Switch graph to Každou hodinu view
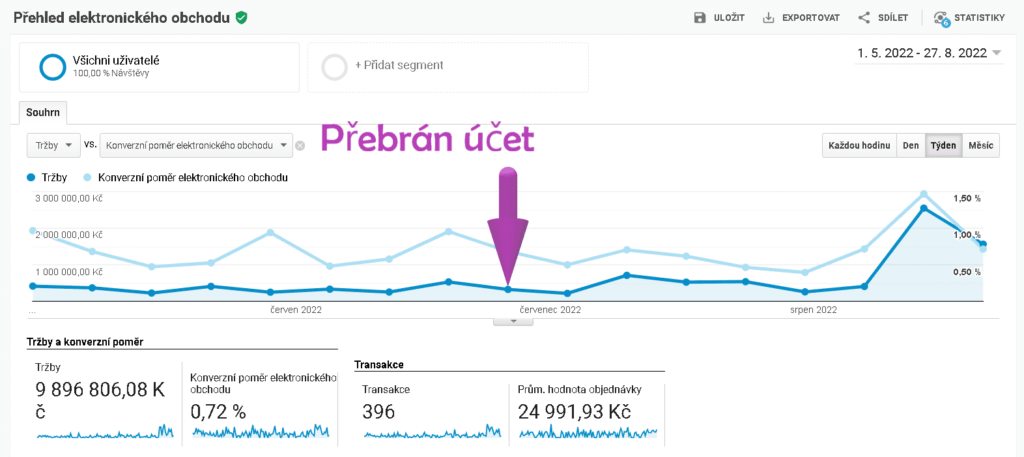 pos(858,146)
